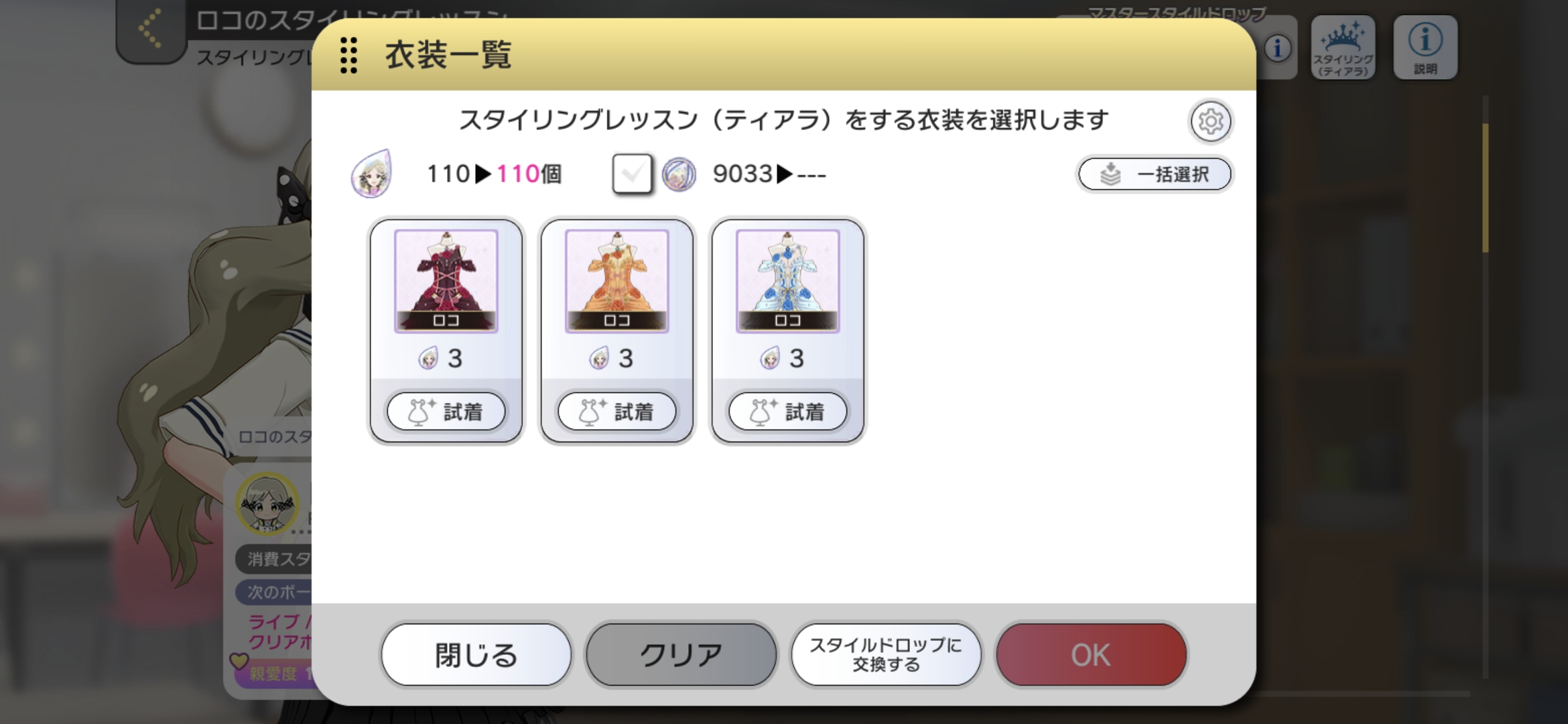1568x724 pixels.
Task: Try on the dark red dress with 試着
Action: point(446,411)
